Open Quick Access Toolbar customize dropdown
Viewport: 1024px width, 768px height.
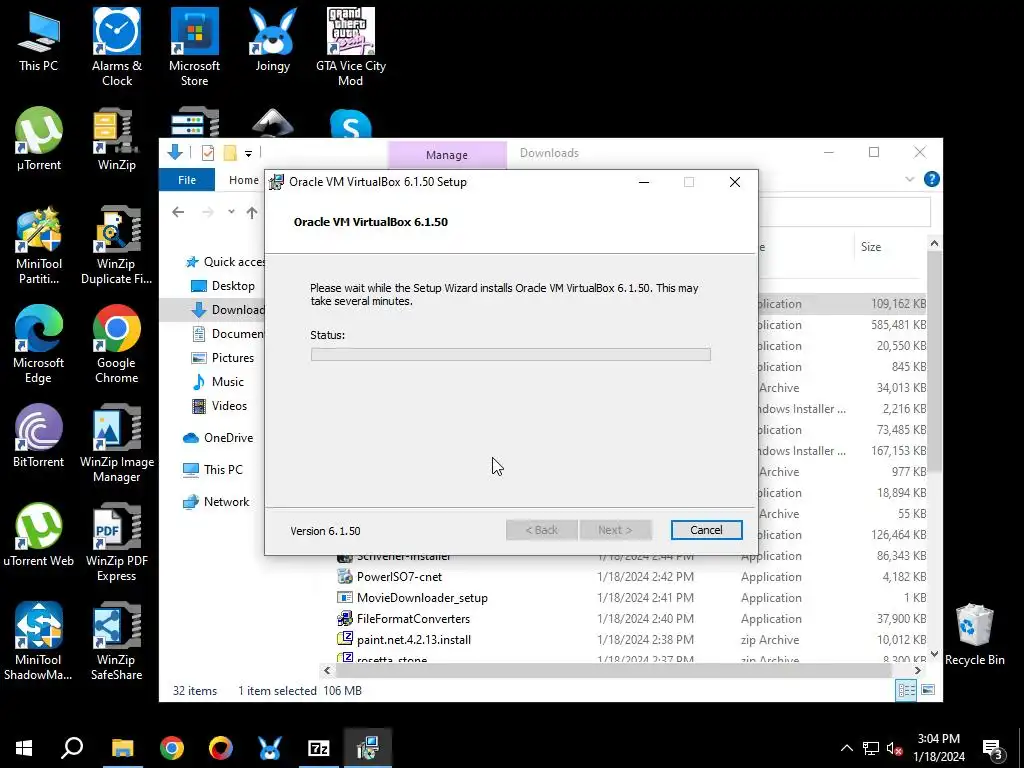point(248,153)
